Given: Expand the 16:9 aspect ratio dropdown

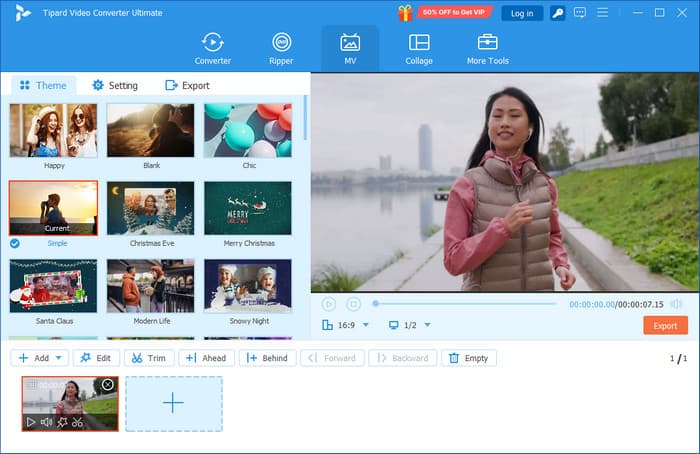Looking at the screenshot, I should click(365, 325).
